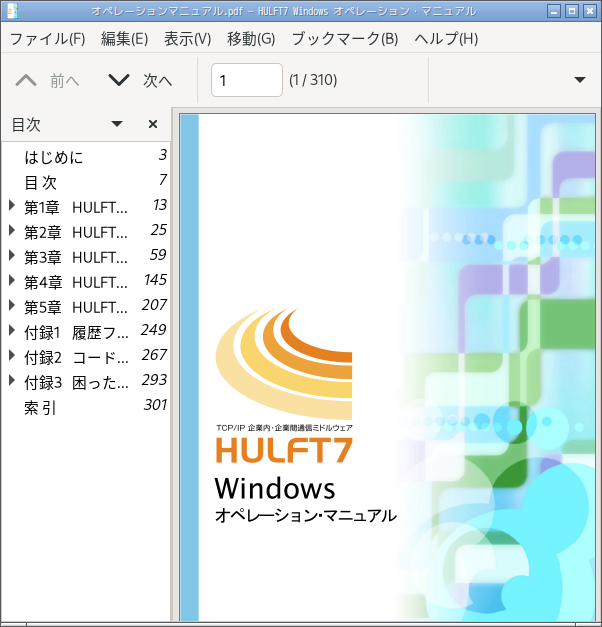
Task: Click the window application icon in title bar
Action: click(12, 11)
